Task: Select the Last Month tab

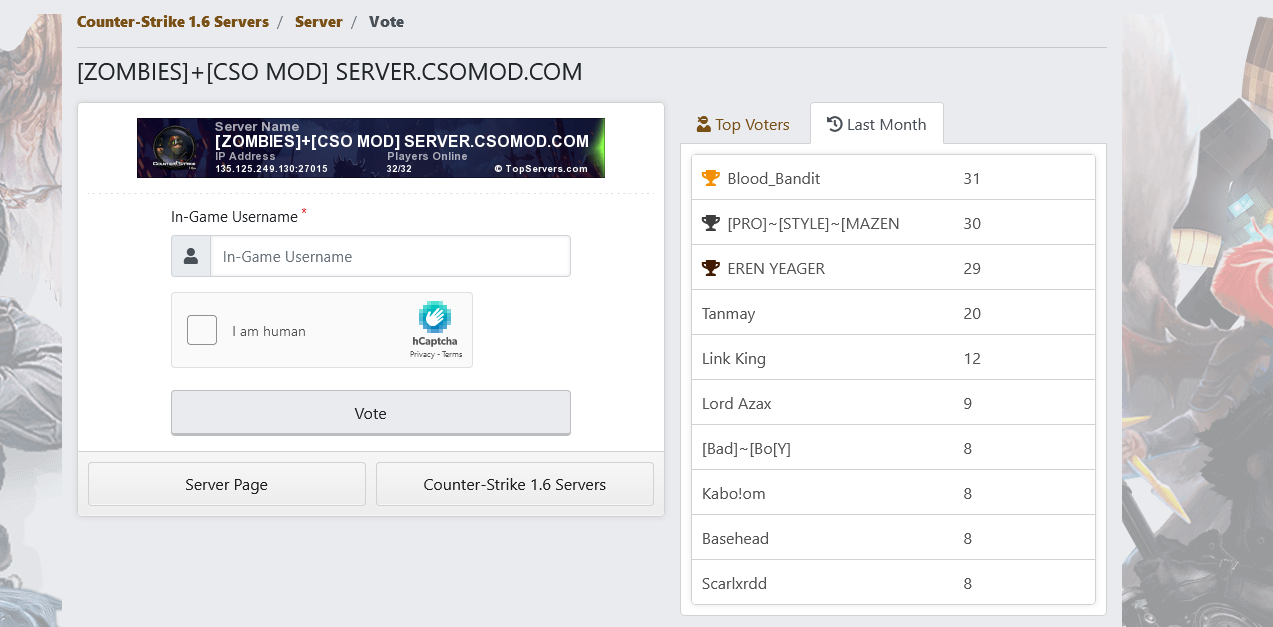Action: point(877,125)
